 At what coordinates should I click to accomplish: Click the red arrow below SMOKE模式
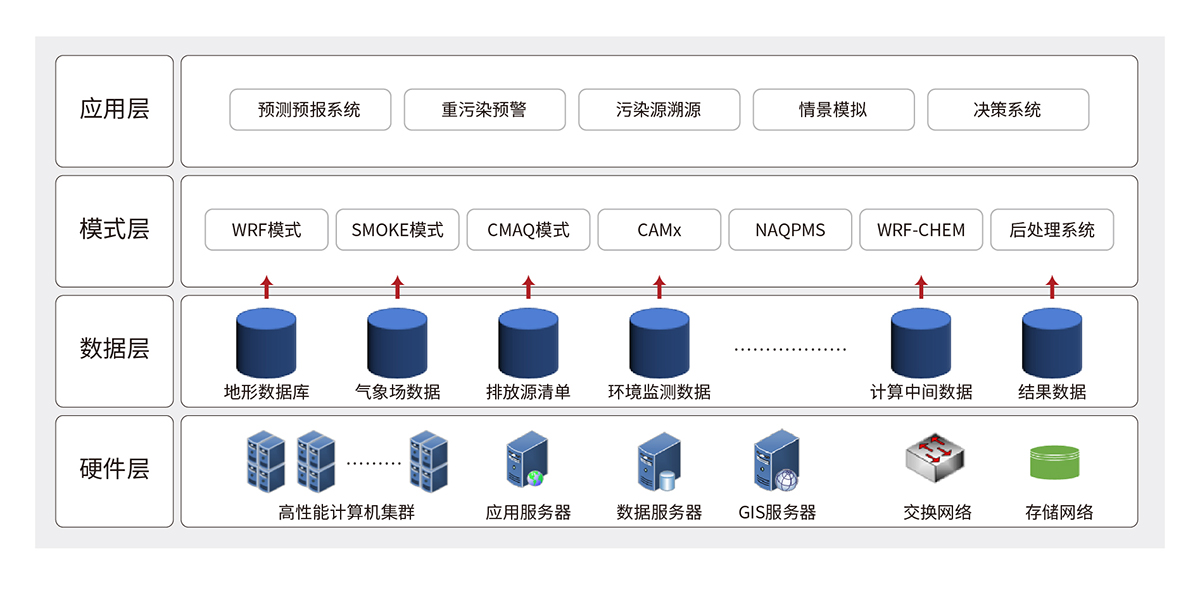[x=397, y=288]
